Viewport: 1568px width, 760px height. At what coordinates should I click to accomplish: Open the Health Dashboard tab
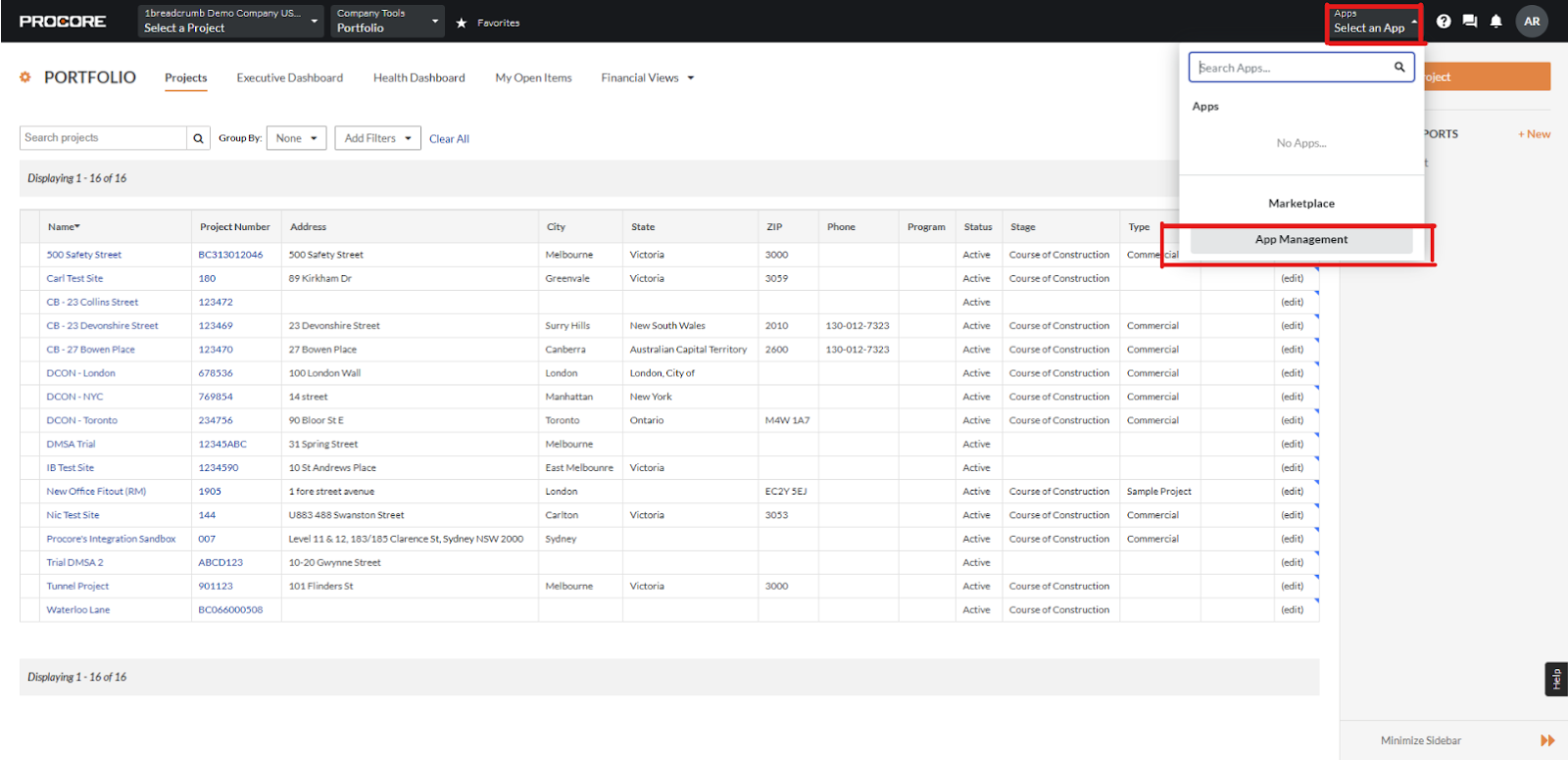click(419, 78)
